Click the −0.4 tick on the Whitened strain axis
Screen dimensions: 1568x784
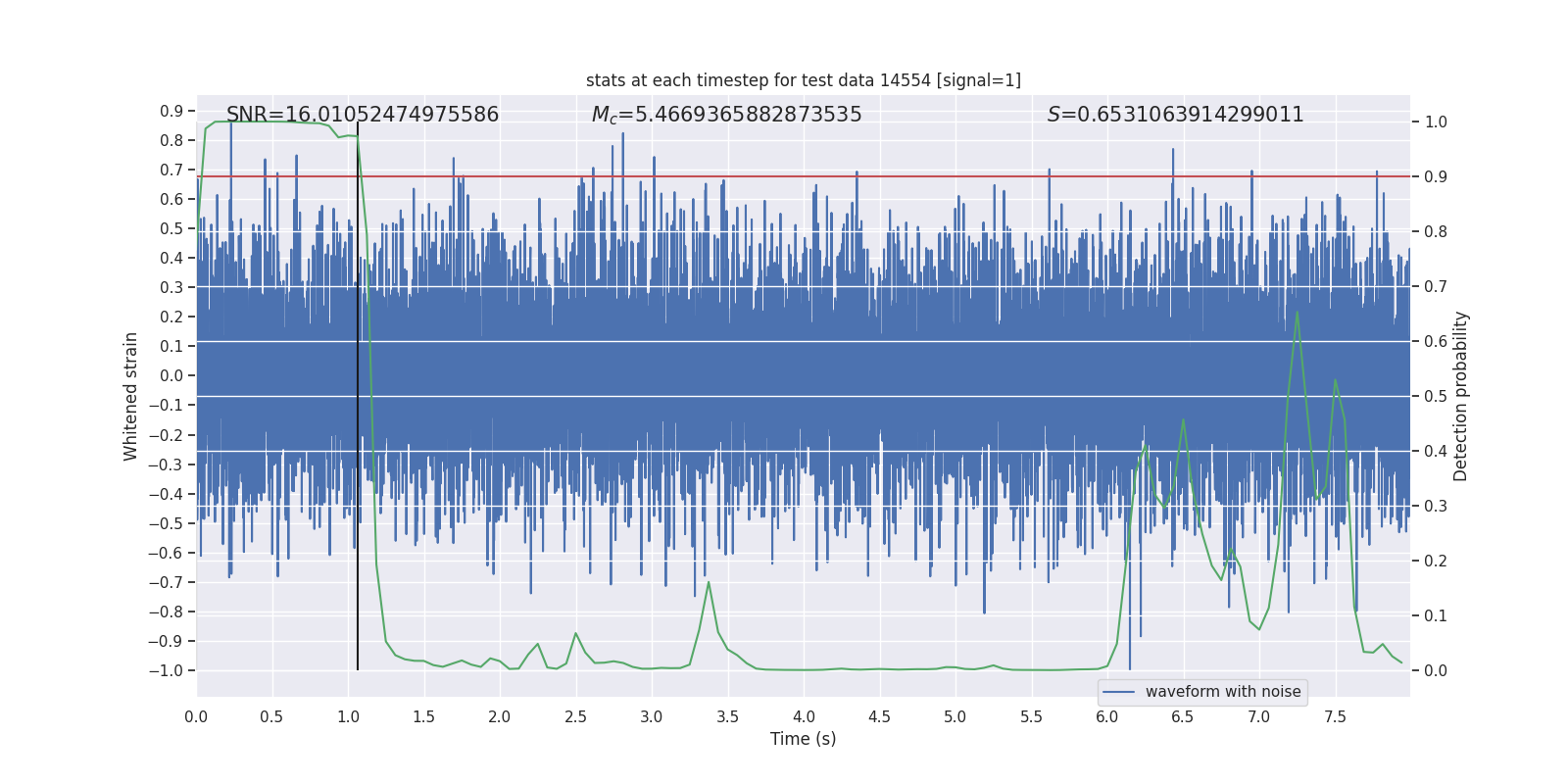pyautogui.click(x=166, y=494)
